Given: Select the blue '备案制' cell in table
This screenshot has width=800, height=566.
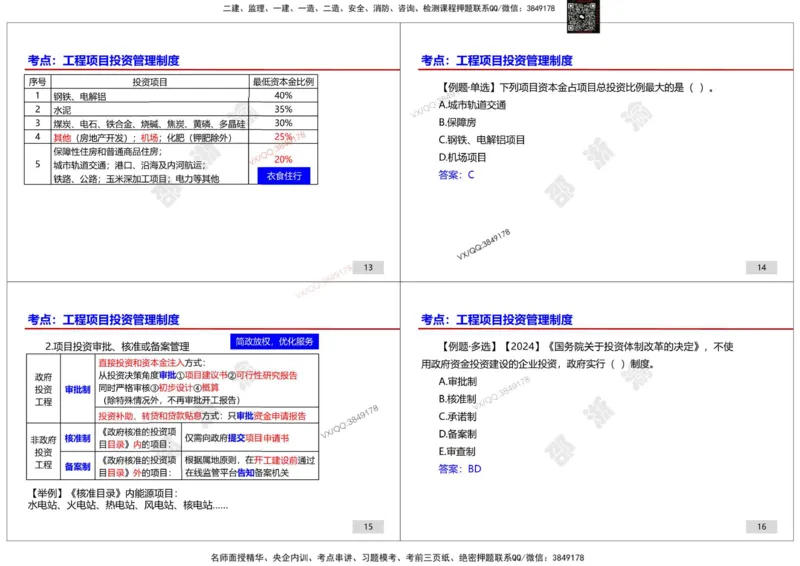Looking at the screenshot, I should pyautogui.click(x=78, y=466).
